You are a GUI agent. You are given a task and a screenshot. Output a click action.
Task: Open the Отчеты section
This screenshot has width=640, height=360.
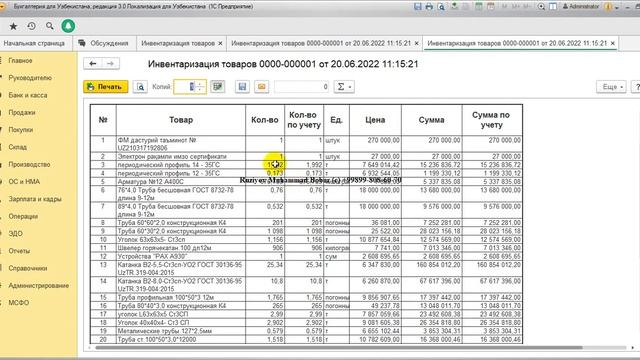point(19,251)
